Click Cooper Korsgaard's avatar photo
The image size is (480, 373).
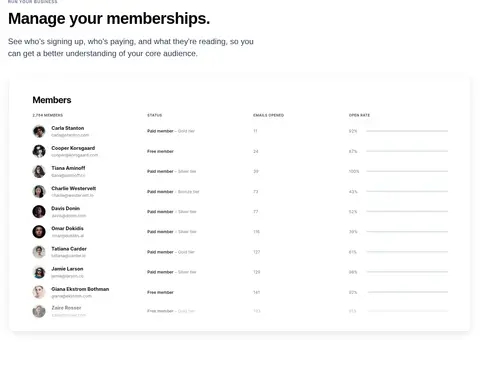coord(39,151)
